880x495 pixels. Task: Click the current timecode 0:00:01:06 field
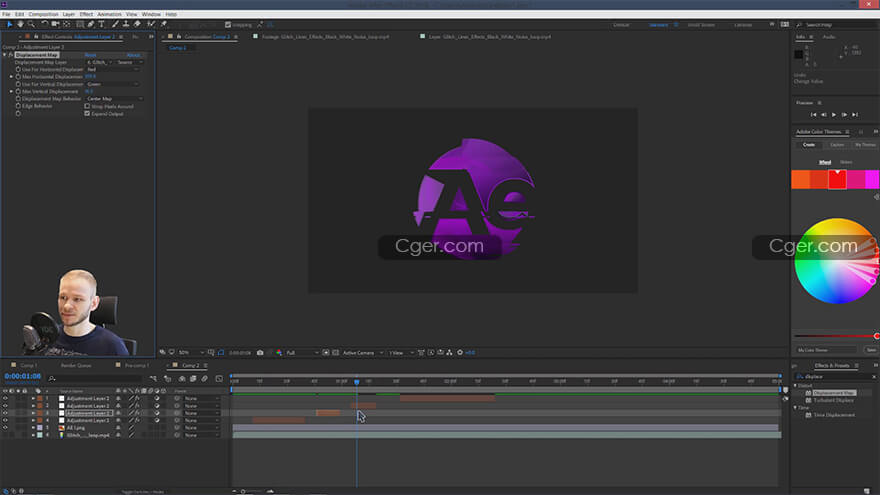(22, 376)
